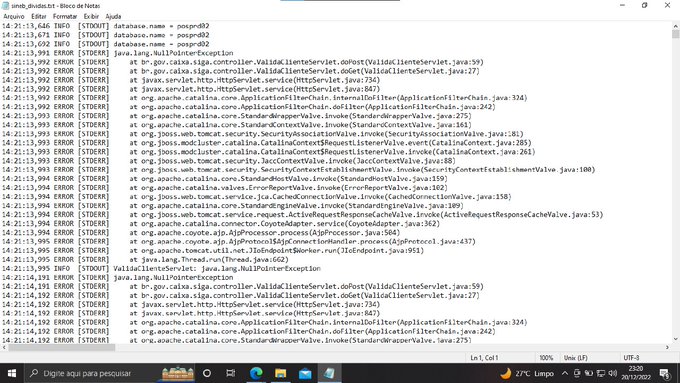The image size is (680, 383).
Task: Open the Arquivo menu
Action: point(14,16)
